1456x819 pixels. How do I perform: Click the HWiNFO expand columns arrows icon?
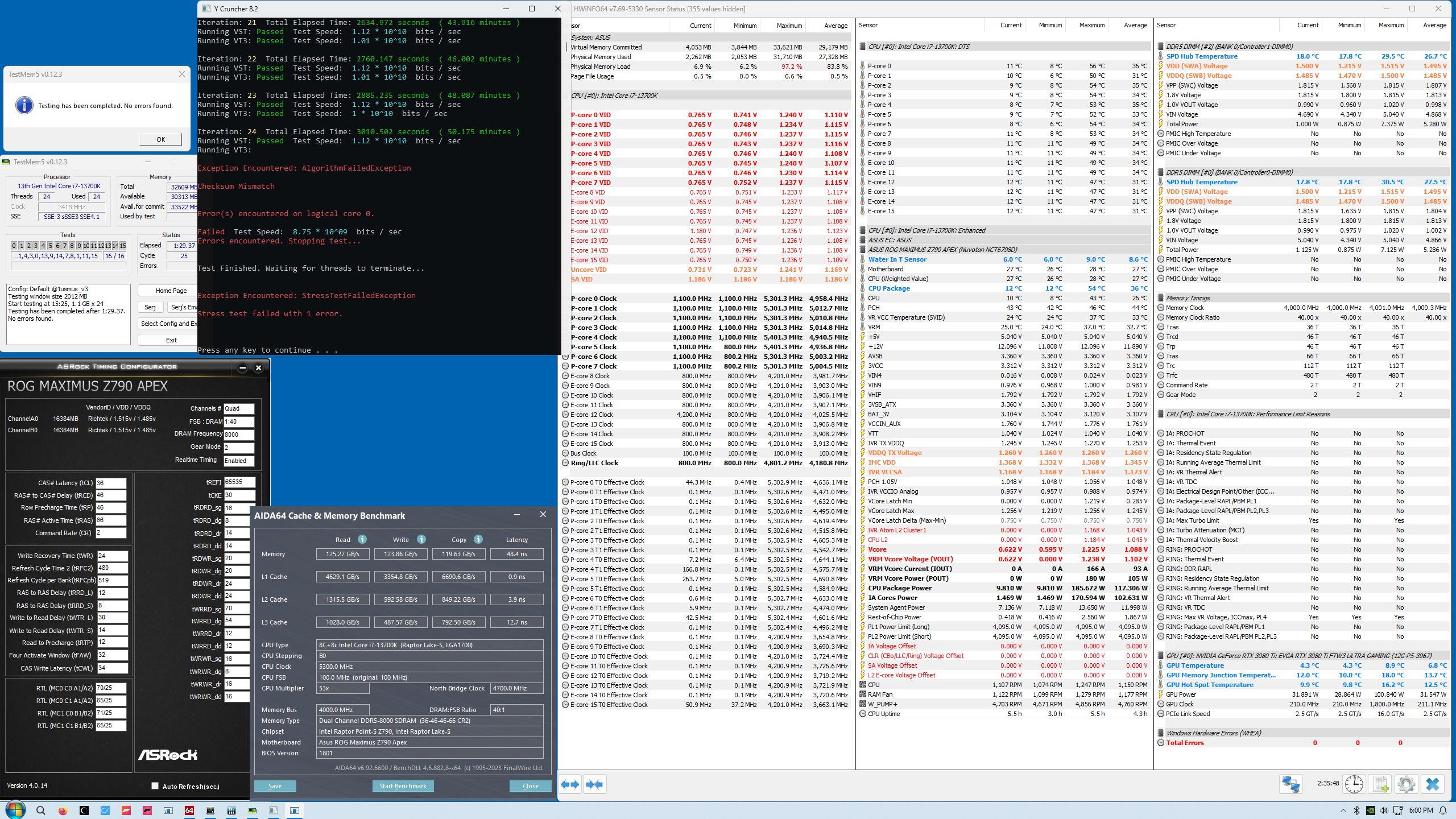(570, 784)
